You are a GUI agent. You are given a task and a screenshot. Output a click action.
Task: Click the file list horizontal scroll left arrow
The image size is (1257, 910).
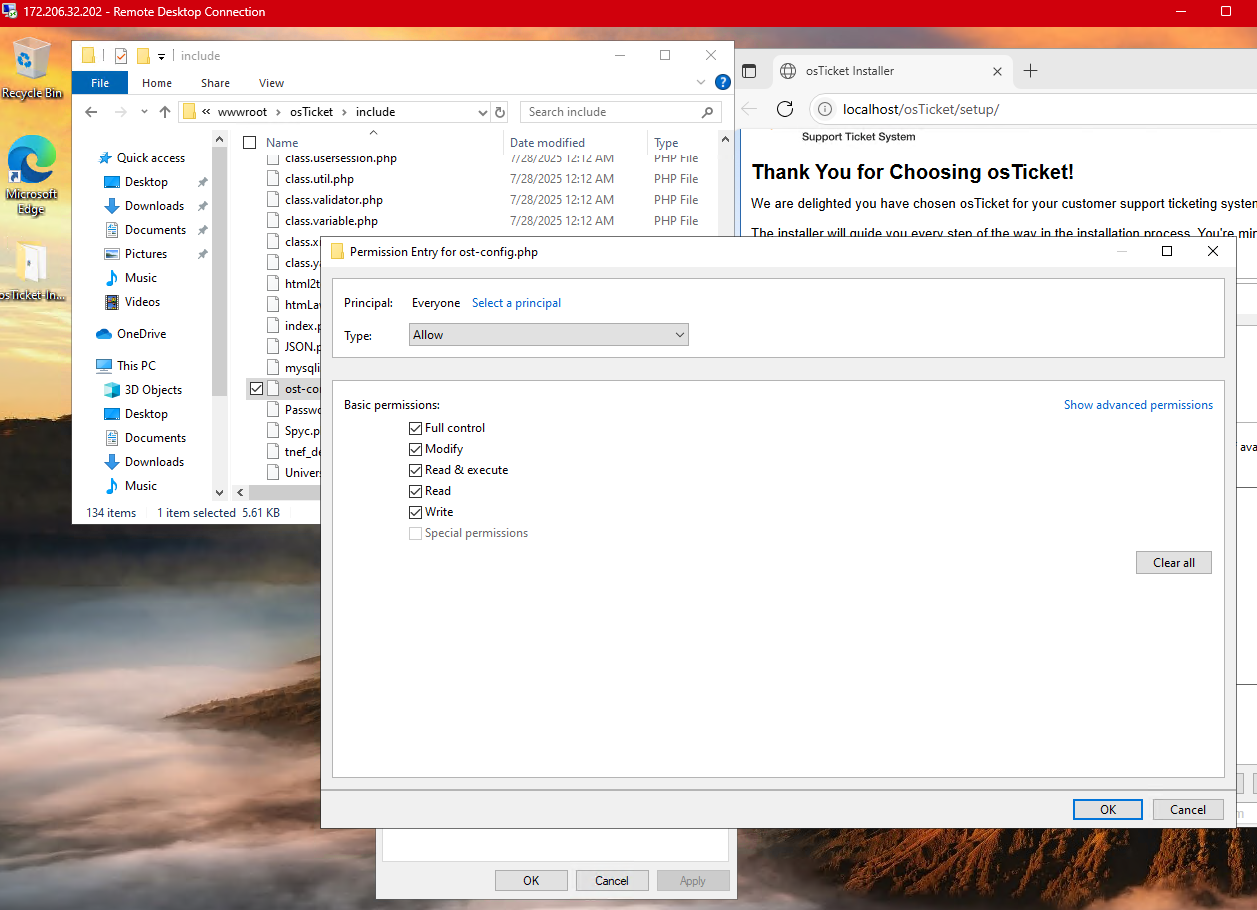pos(240,492)
